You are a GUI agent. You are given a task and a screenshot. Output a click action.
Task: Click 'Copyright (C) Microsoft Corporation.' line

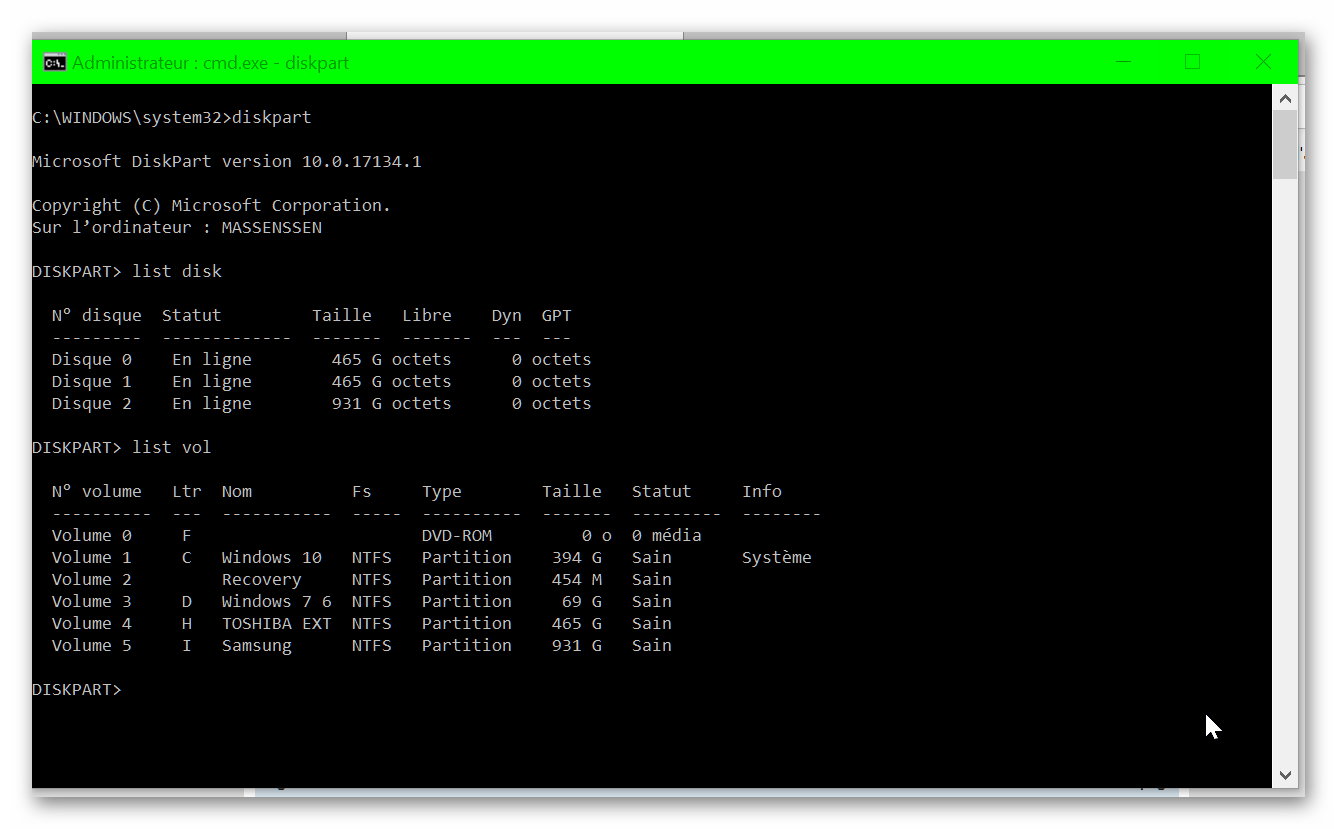[x=212, y=206]
